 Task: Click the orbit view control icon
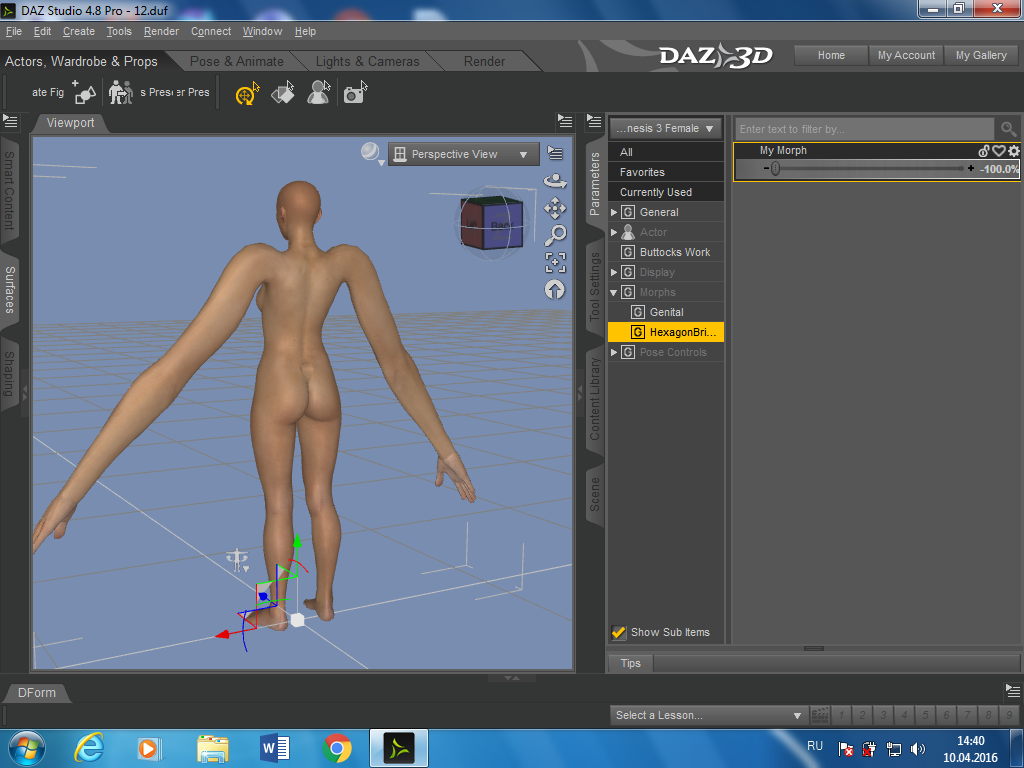555,181
